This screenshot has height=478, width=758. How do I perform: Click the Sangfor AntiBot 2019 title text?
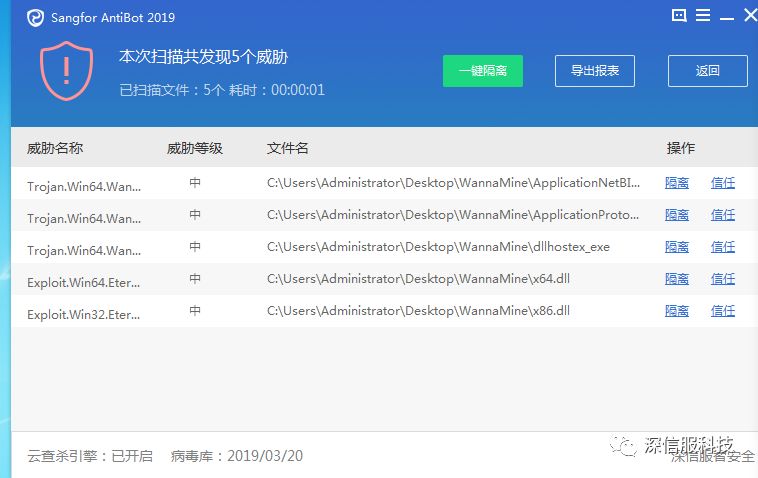click(x=113, y=18)
